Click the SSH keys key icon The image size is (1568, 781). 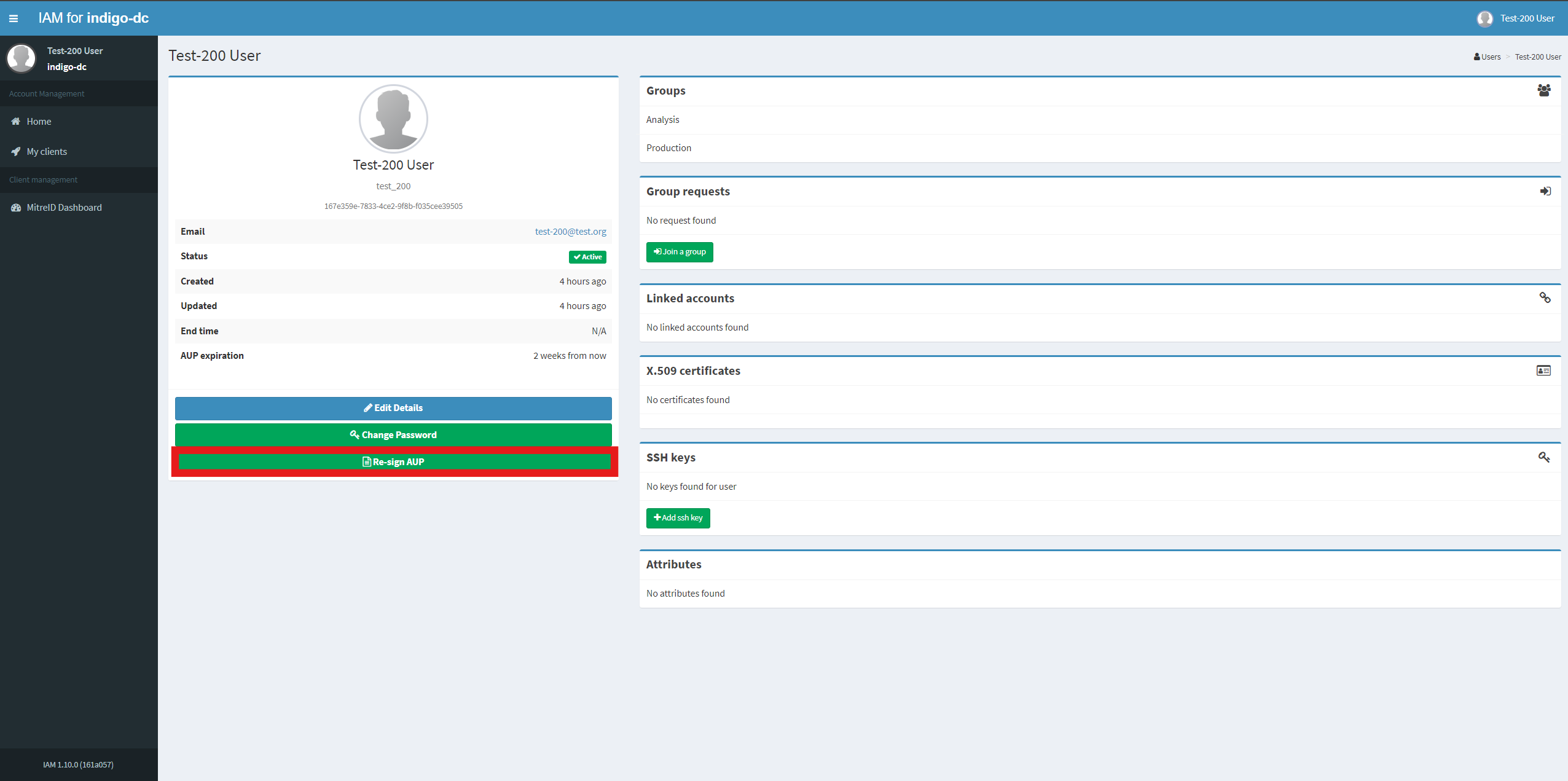point(1543,457)
